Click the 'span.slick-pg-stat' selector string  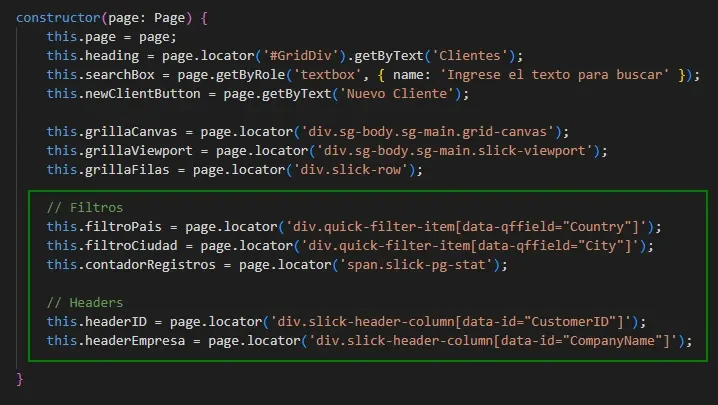click(x=416, y=265)
